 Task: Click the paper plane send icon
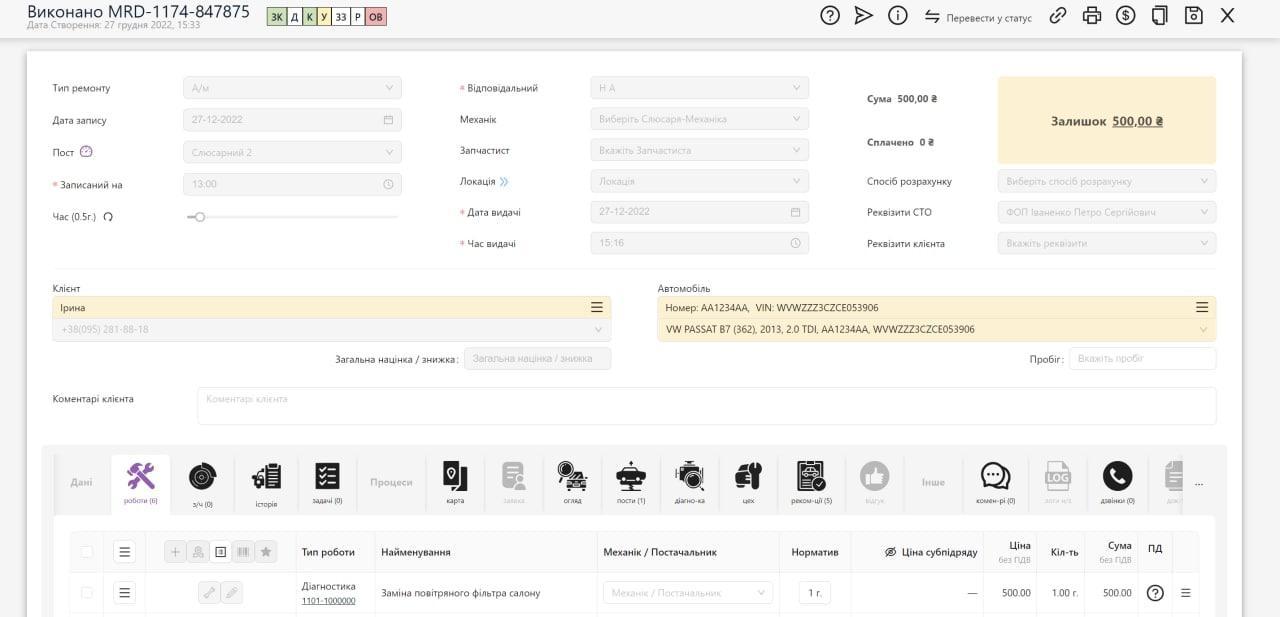point(863,16)
